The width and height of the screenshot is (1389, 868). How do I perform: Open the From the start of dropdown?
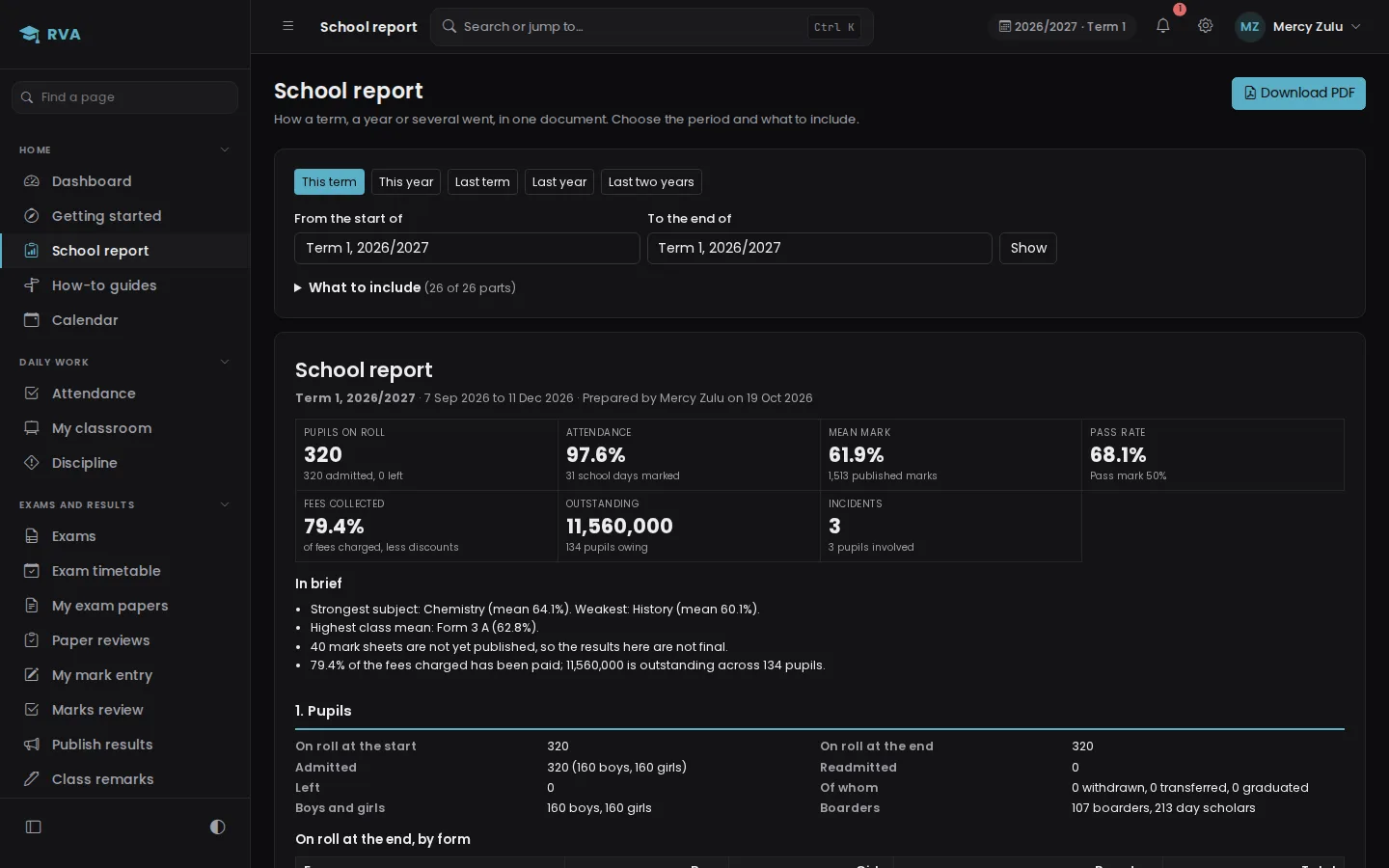point(467,248)
